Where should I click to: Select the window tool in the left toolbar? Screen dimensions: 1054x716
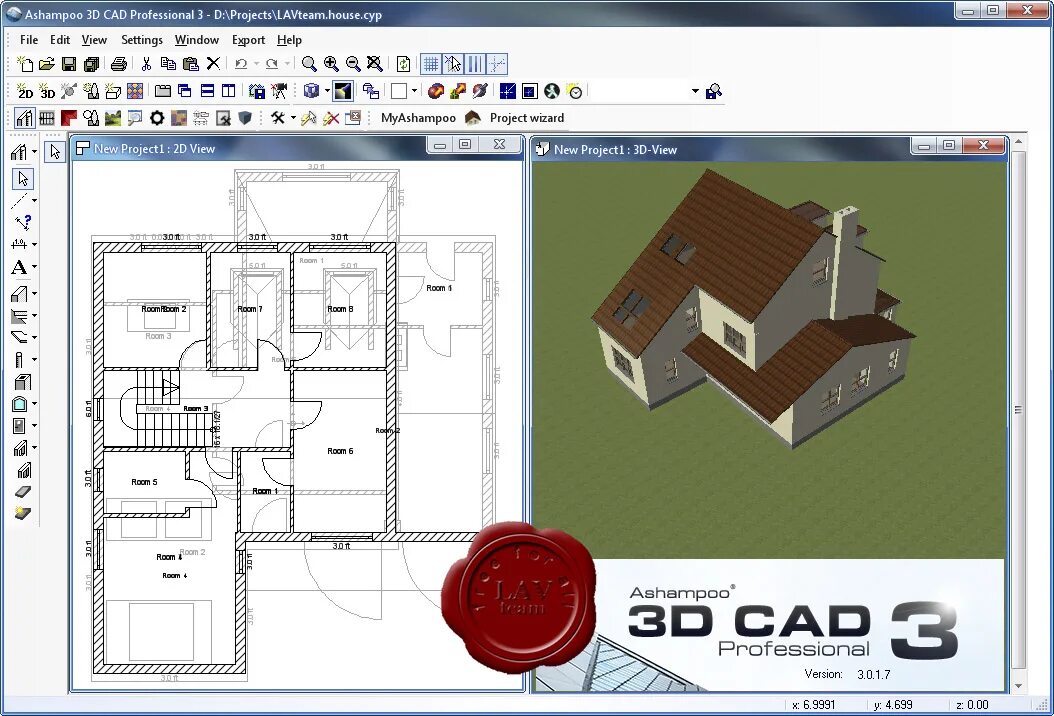(20, 403)
